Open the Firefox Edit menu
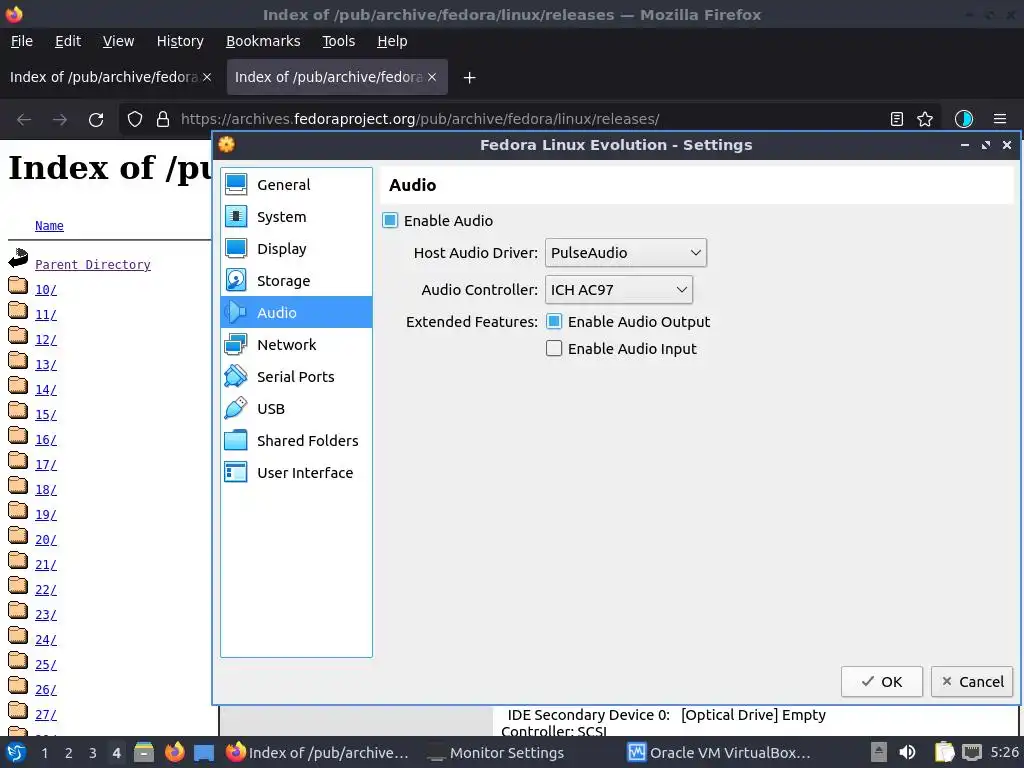1024x768 pixels. coord(68,41)
